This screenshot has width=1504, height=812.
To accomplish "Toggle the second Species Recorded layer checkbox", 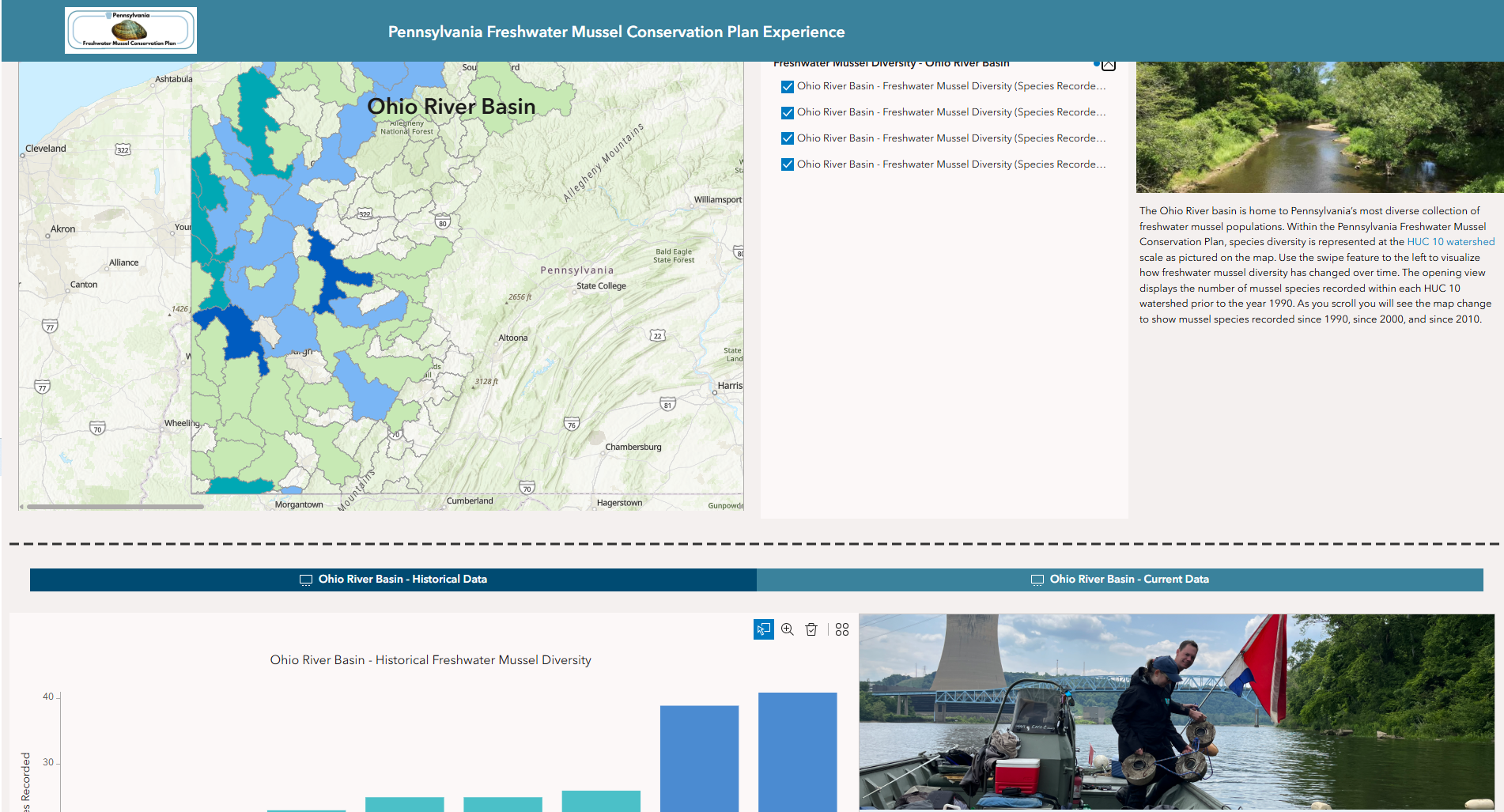I will point(787,113).
